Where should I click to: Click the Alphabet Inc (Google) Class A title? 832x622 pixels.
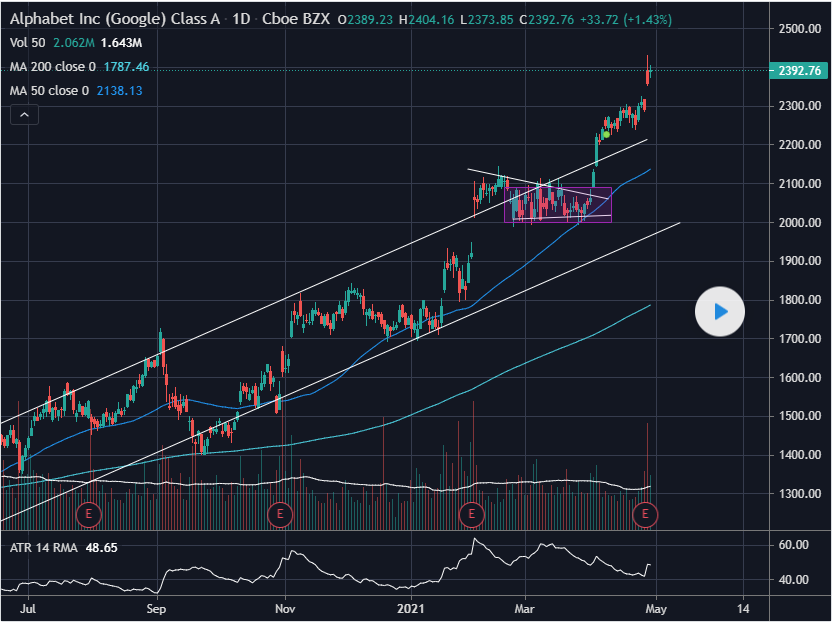point(115,20)
